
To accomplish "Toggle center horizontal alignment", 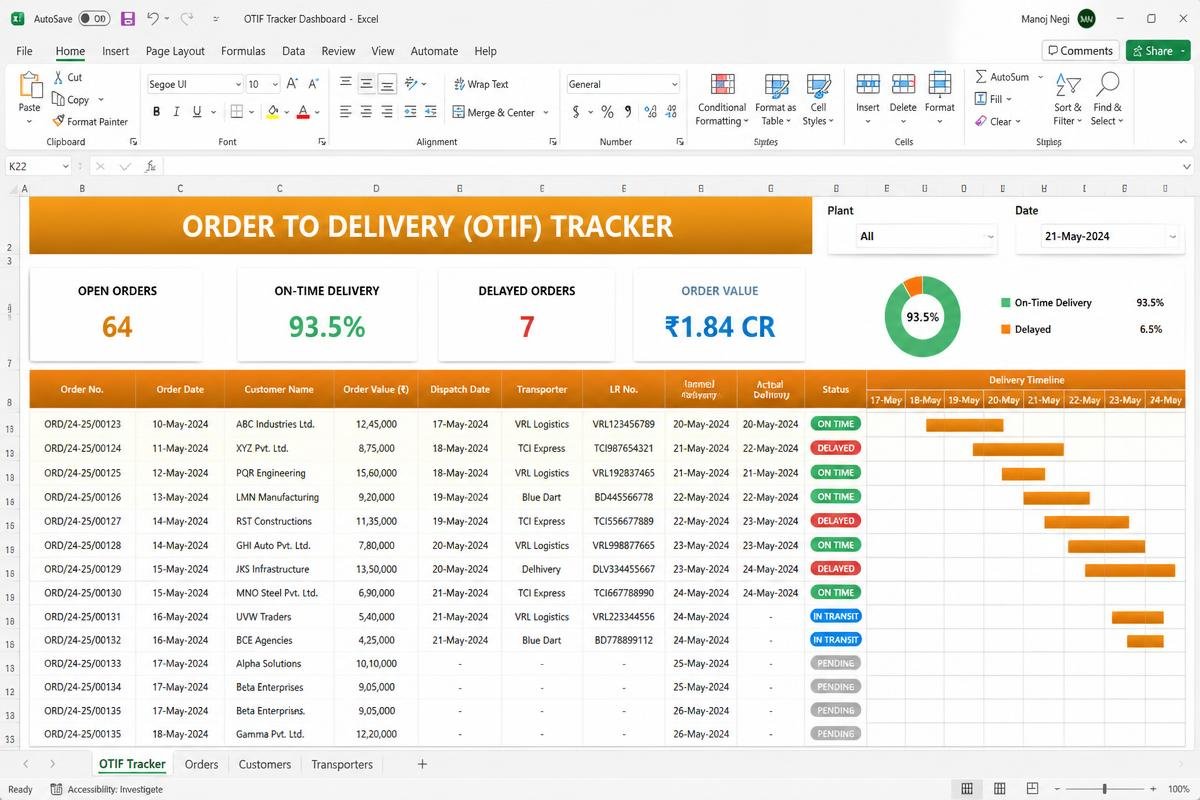I will (367, 112).
